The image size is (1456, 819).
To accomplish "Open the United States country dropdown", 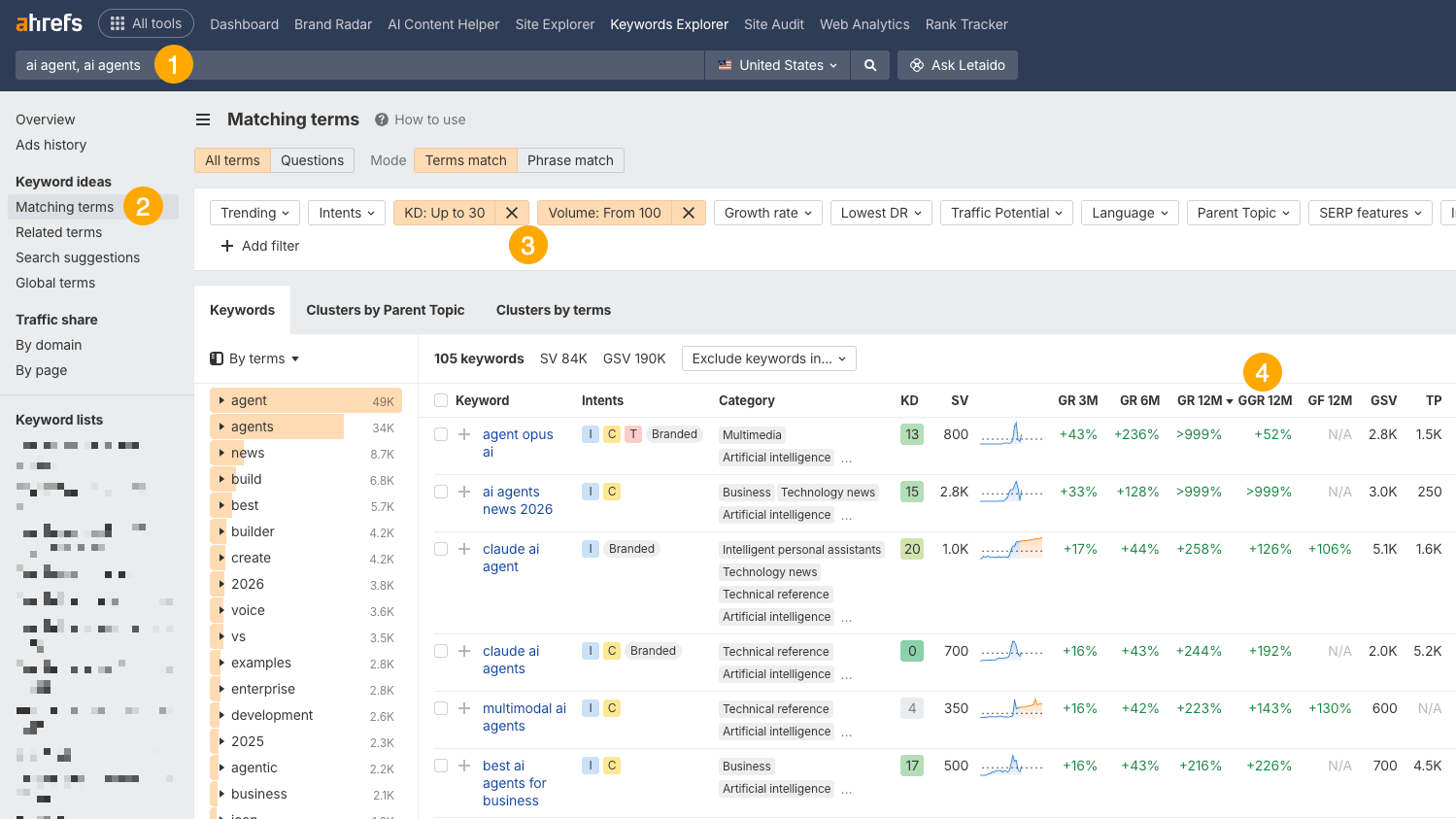I will [x=777, y=65].
